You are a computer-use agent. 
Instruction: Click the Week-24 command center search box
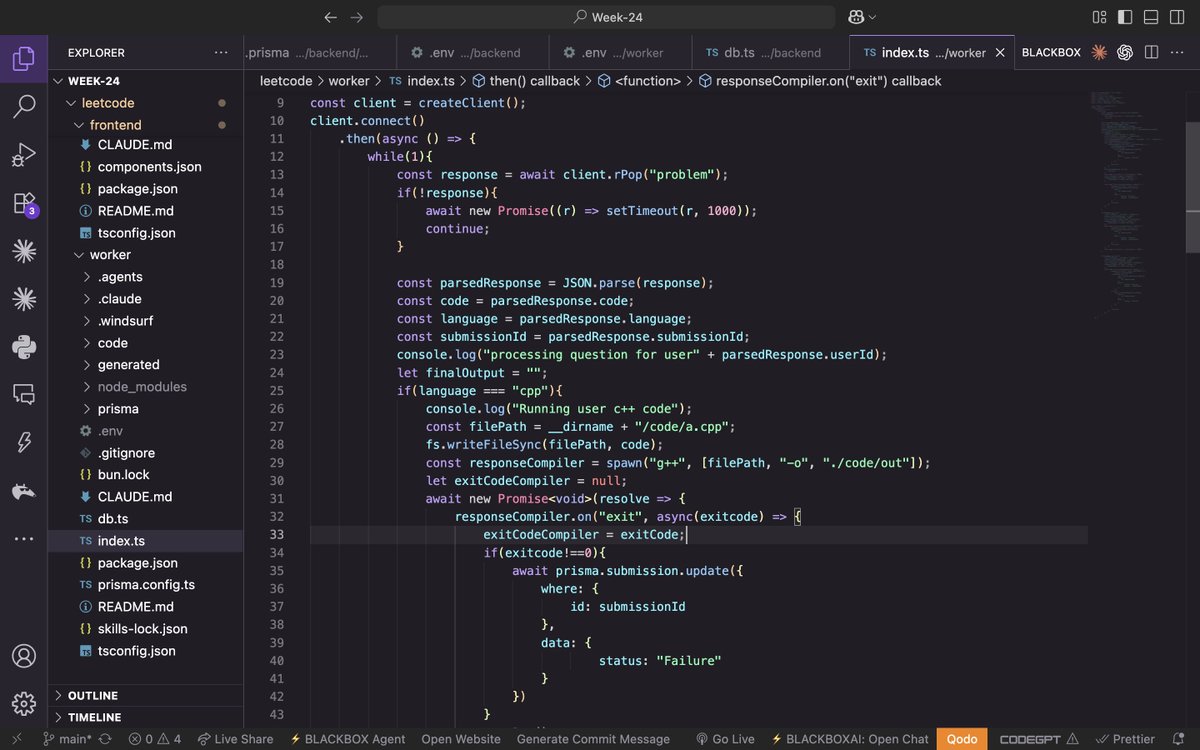[606, 17]
